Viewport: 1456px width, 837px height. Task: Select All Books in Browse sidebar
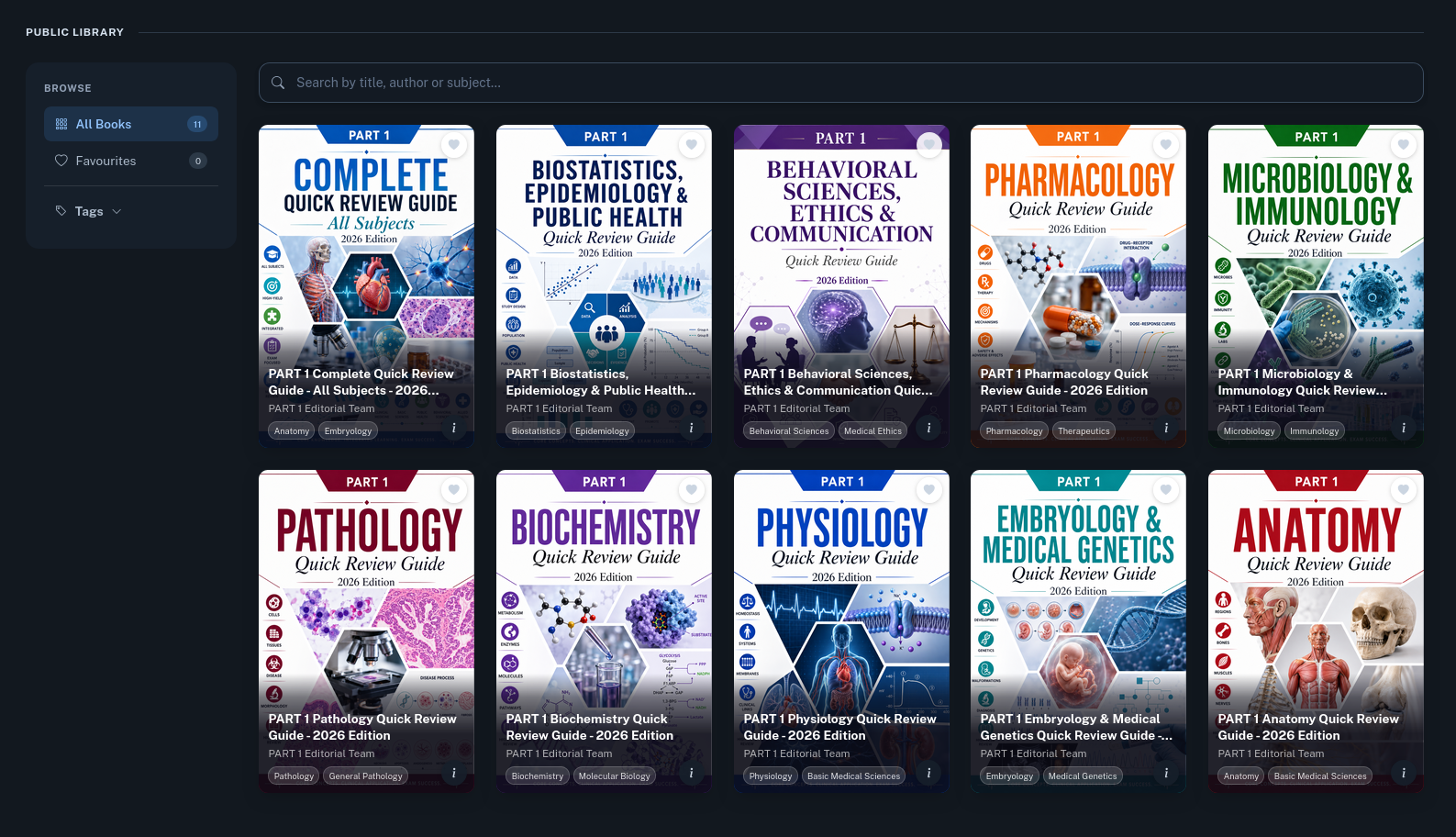click(x=131, y=124)
